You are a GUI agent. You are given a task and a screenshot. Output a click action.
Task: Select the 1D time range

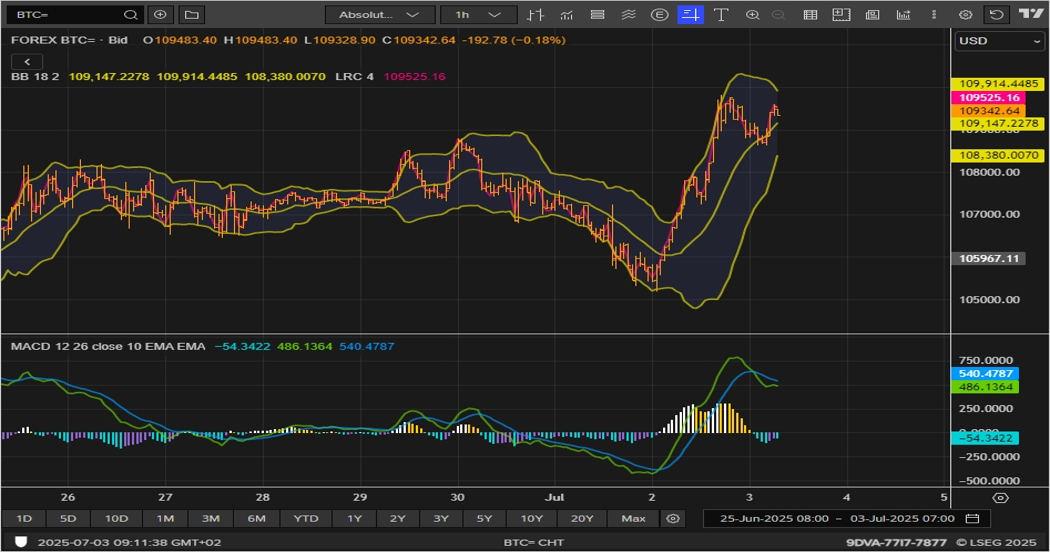24,519
